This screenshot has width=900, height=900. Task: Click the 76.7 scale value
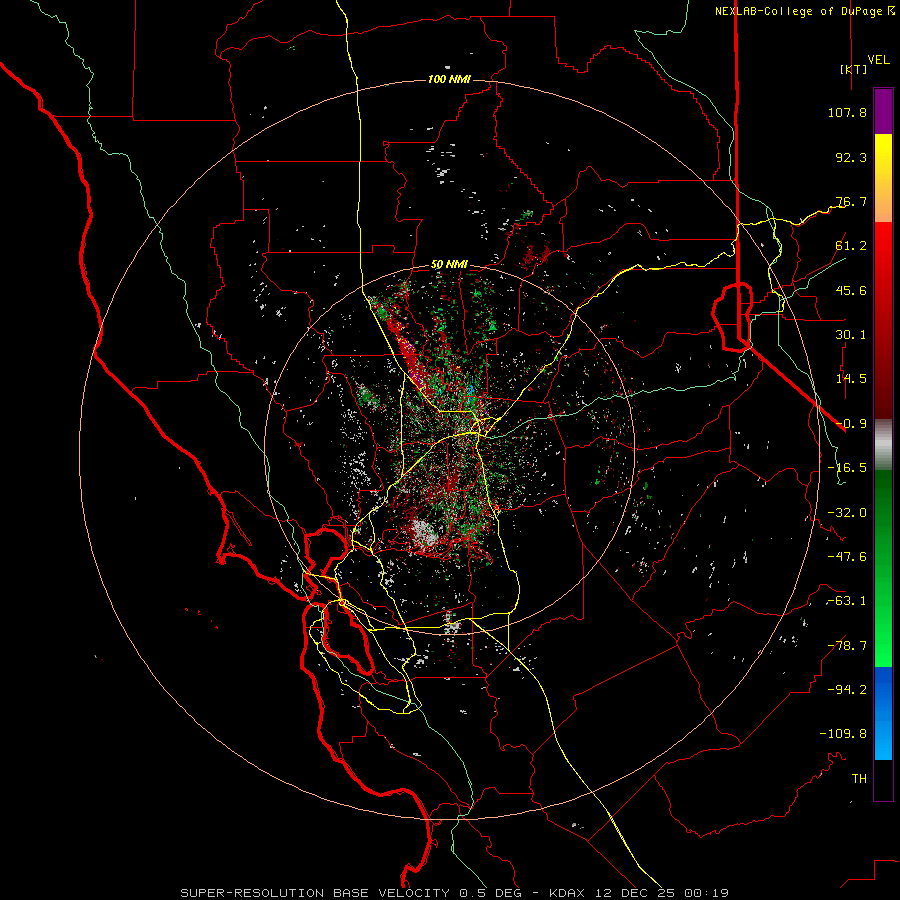click(x=851, y=201)
